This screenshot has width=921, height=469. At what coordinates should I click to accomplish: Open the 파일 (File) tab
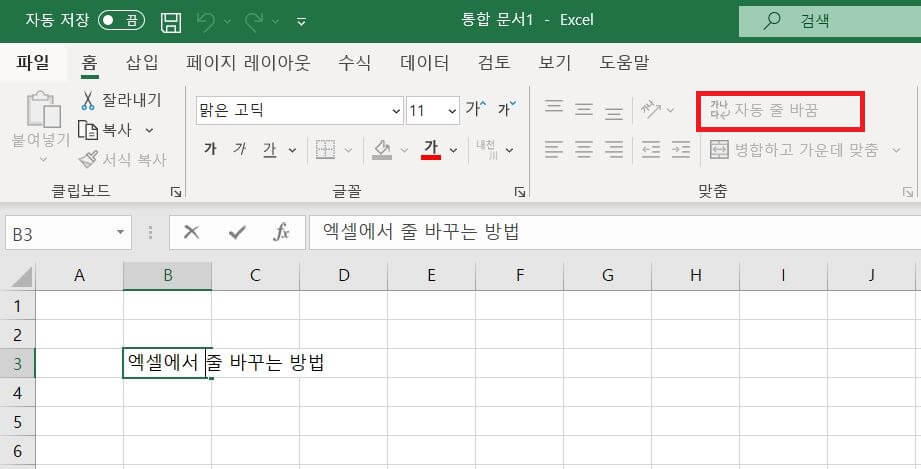[33, 62]
